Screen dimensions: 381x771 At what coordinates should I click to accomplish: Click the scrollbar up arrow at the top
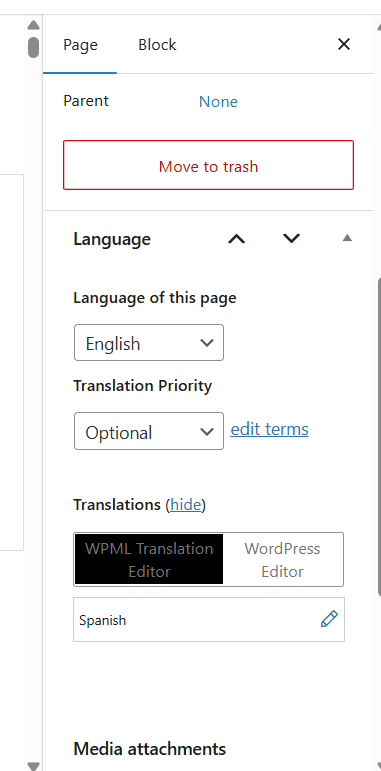[x=33, y=25]
